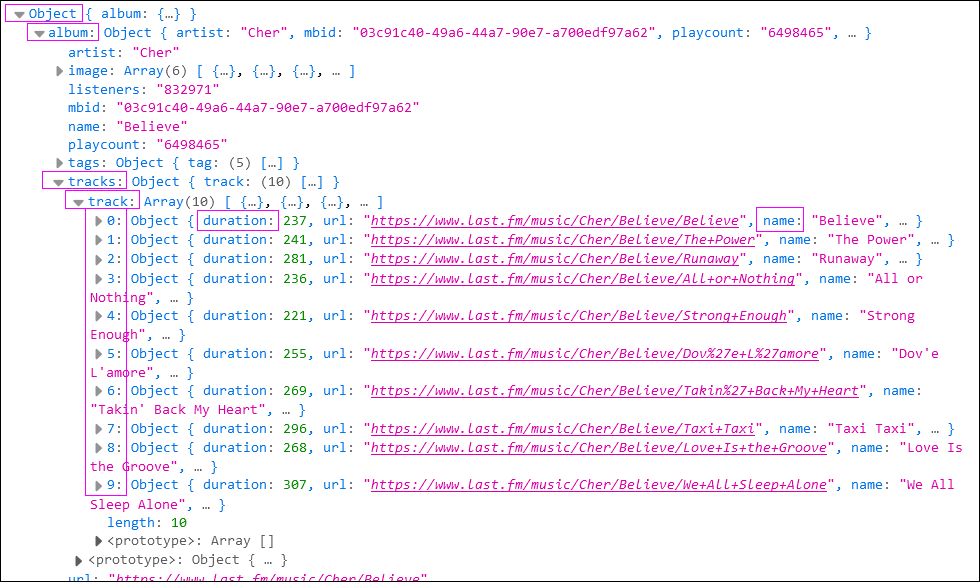Viewport: 980px width, 582px height.
Task: Click the duration value 255
Action: click(295, 354)
